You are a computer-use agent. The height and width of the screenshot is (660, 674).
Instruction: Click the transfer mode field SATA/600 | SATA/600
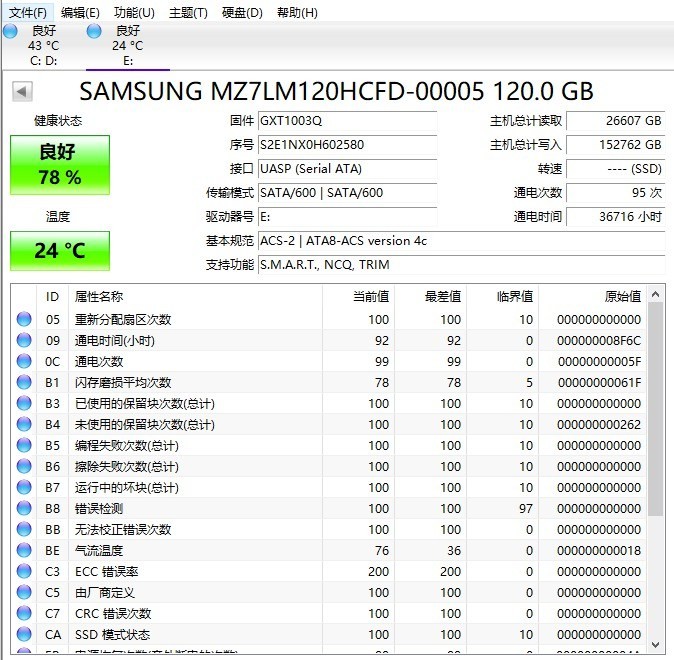(x=347, y=193)
